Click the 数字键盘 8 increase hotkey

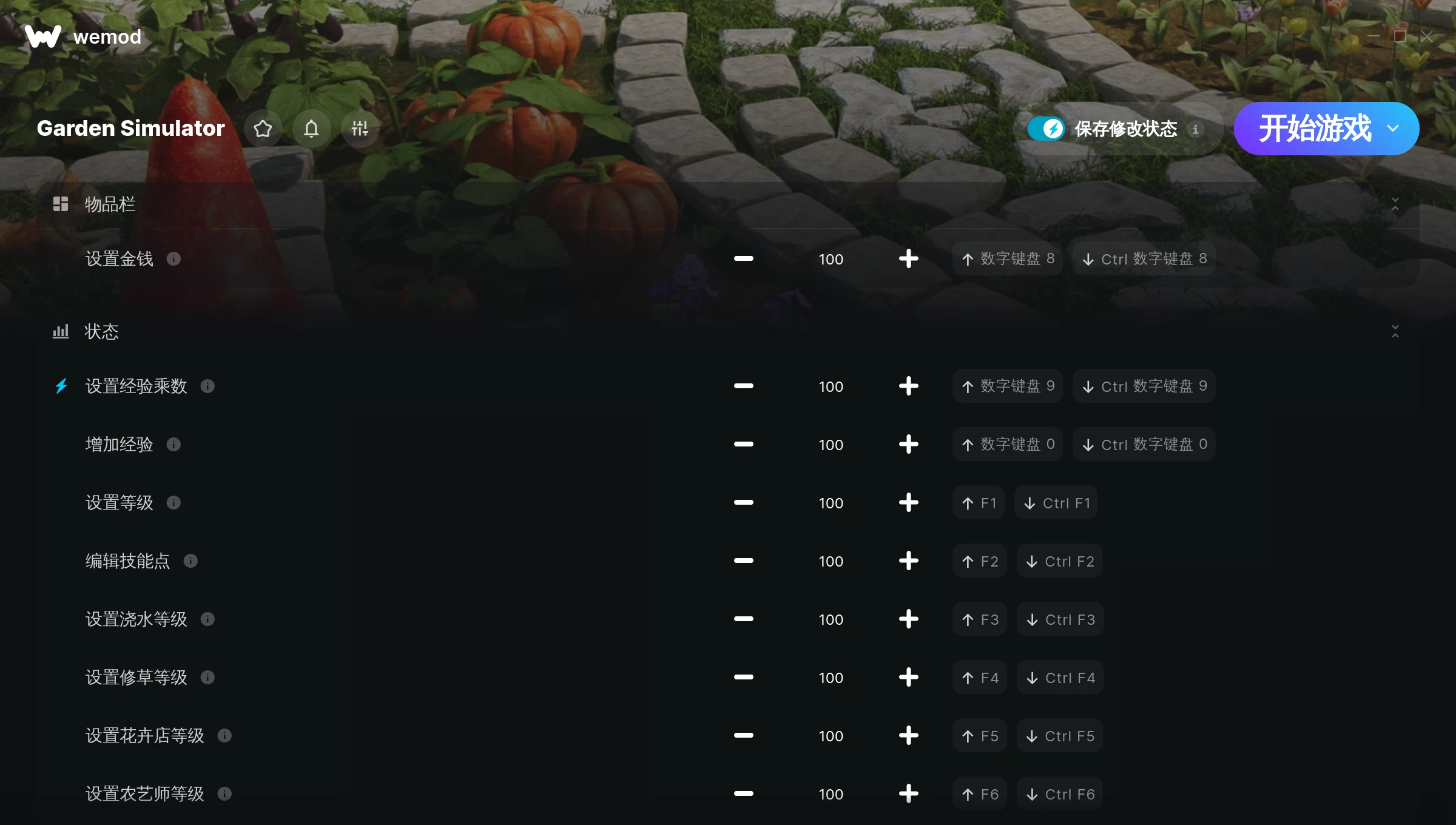[x=1008, y=259]
